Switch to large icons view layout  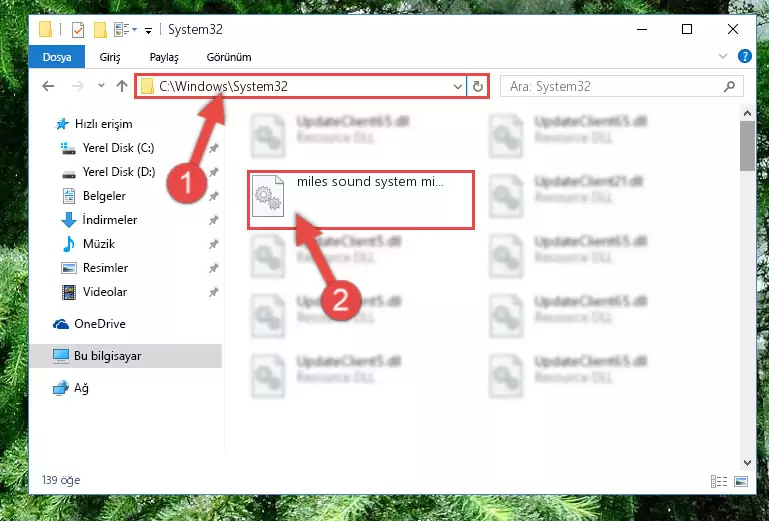tap(741, 481)
